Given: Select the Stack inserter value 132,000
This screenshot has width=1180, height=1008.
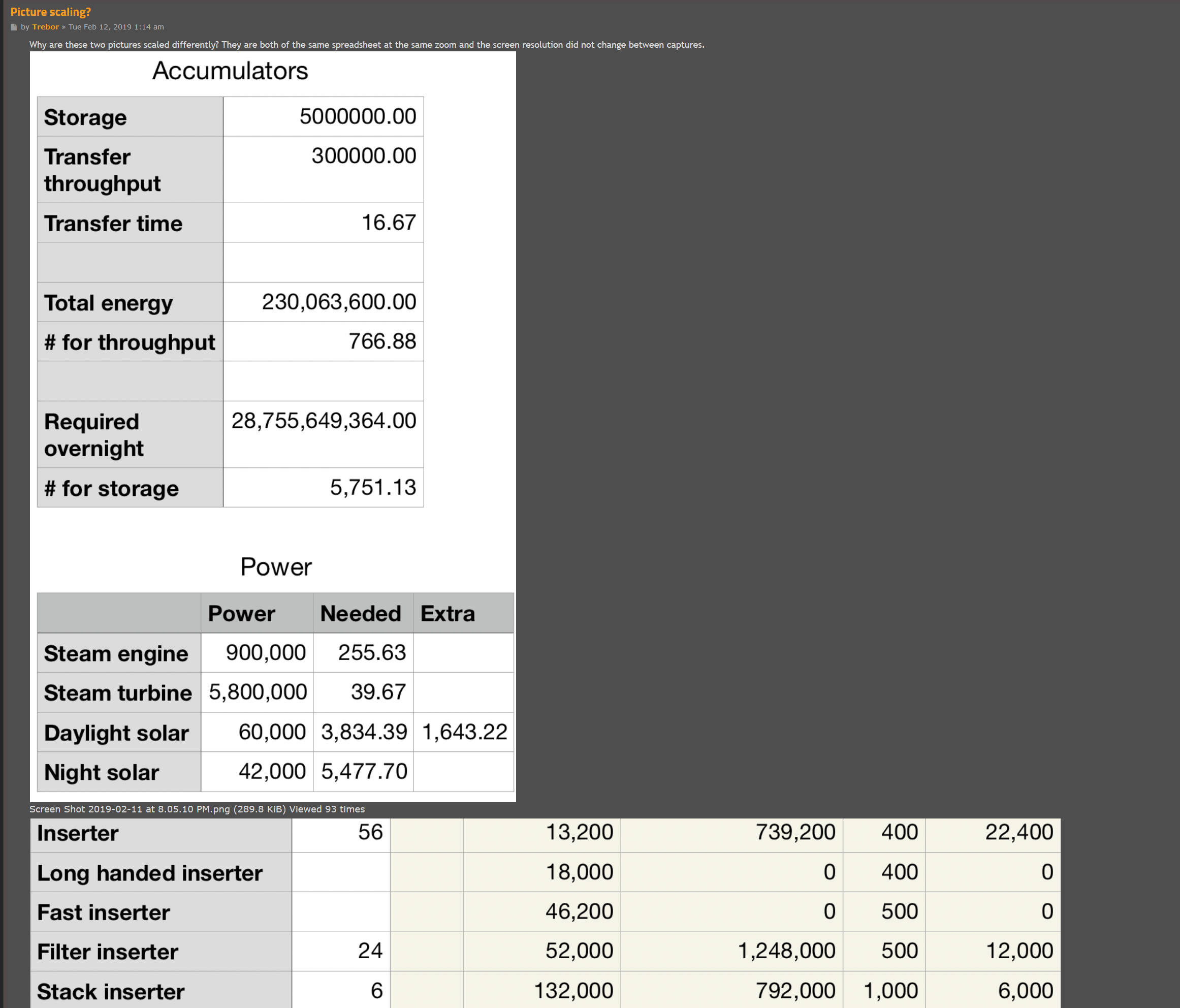Looking at the screenshot, I should tap(573, 990).
